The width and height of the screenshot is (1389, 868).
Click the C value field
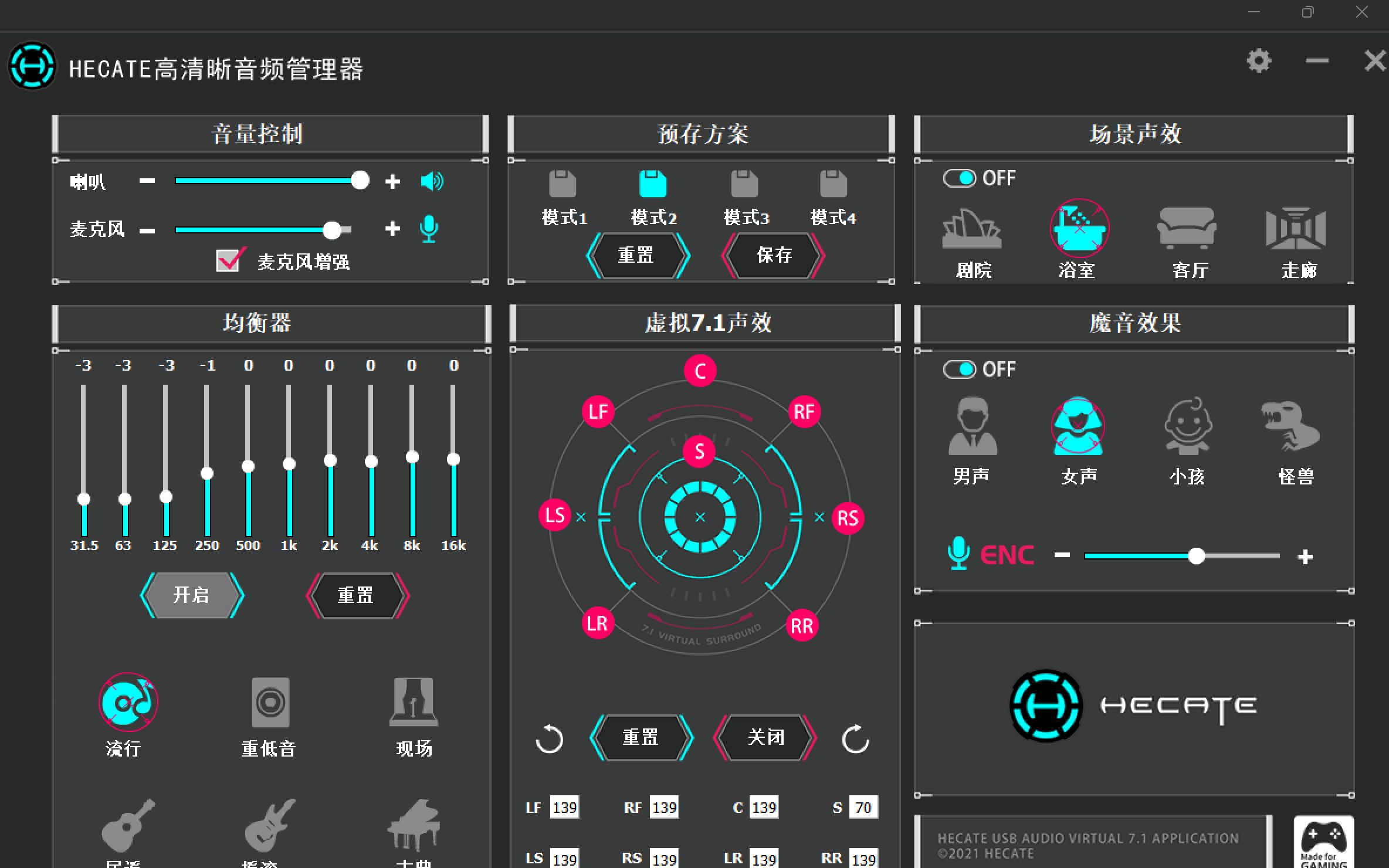pyautogui.click(x=764, y=808)
